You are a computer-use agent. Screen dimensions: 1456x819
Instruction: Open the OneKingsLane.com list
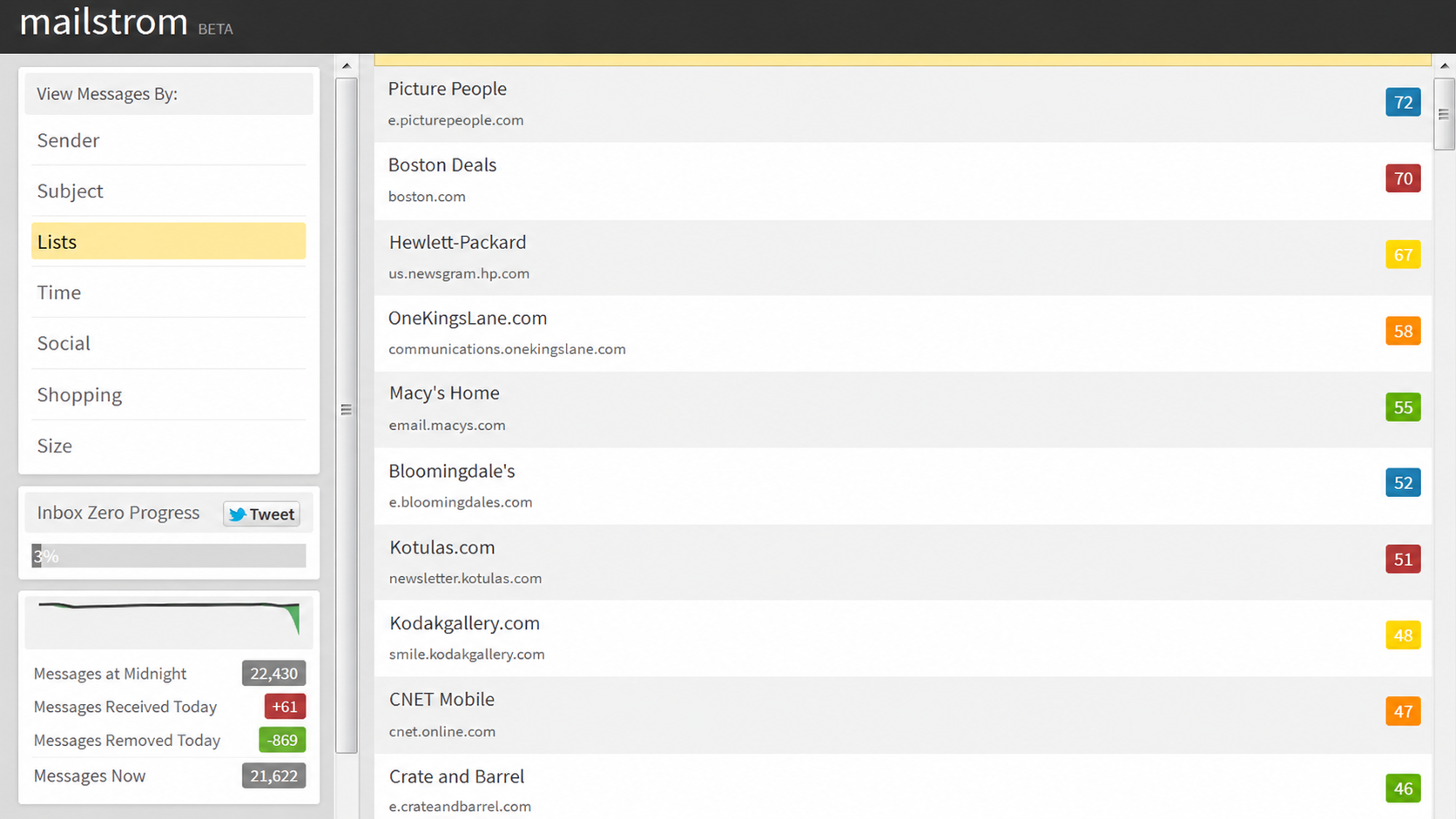click(903, 332)
